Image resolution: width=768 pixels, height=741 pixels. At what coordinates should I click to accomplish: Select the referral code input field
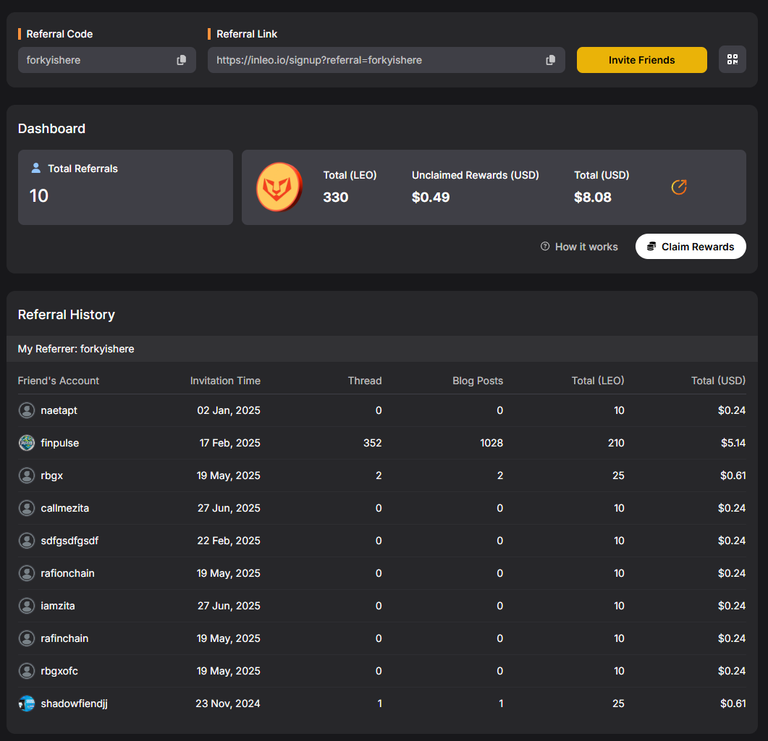[x=107, y=60]
